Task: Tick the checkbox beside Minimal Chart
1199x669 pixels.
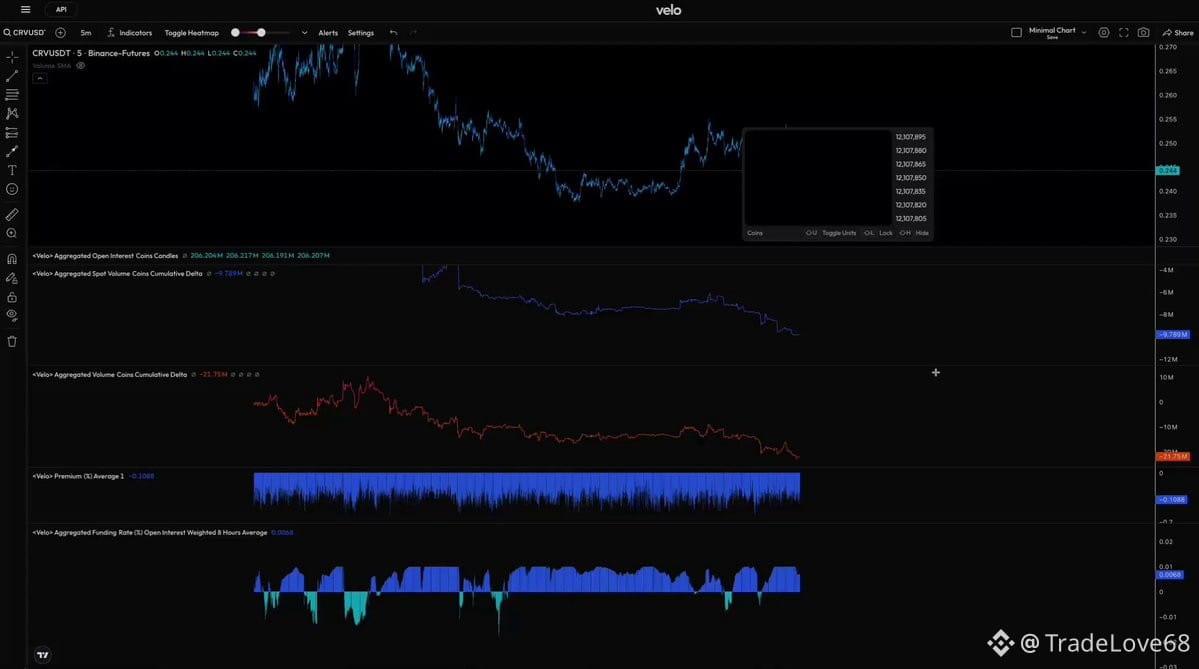Action: click(1016, 33)
